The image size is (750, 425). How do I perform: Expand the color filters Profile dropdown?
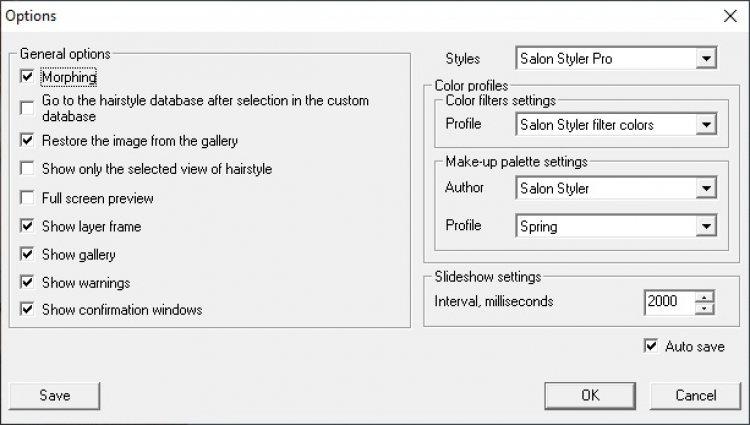[x=707, y=125]
